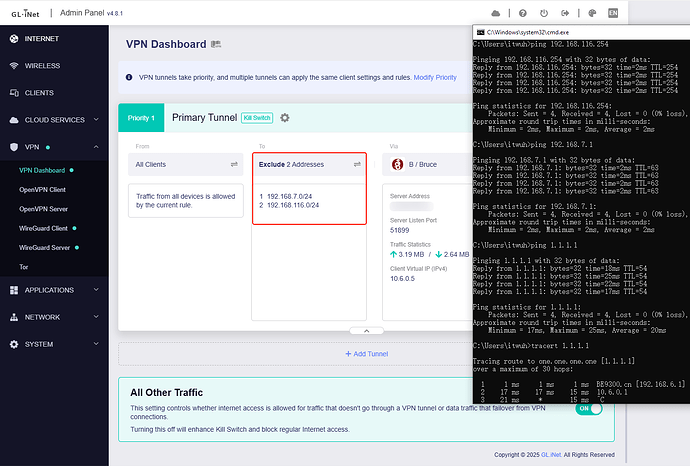Click the cloud status icon in header

(495, 13)
